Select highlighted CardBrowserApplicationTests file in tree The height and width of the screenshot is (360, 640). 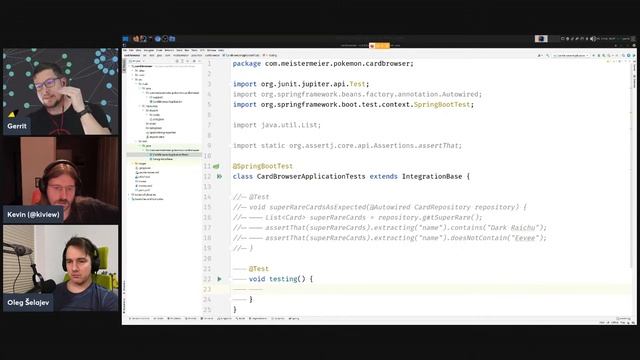[x=169, y=155]
